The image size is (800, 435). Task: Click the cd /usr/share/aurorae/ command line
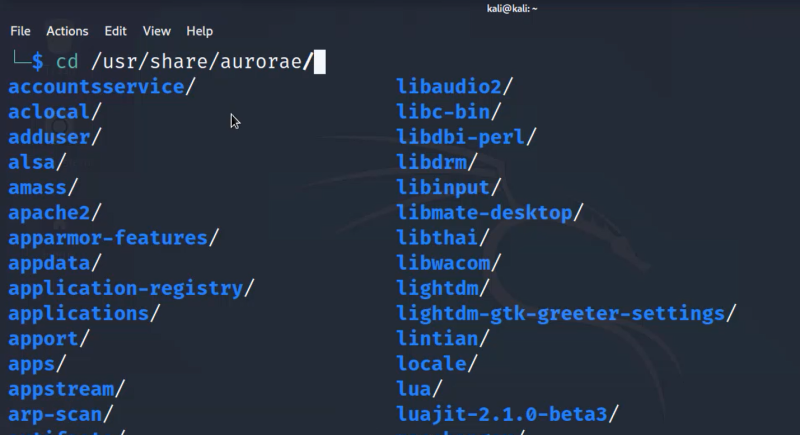[x=184, y=62]
